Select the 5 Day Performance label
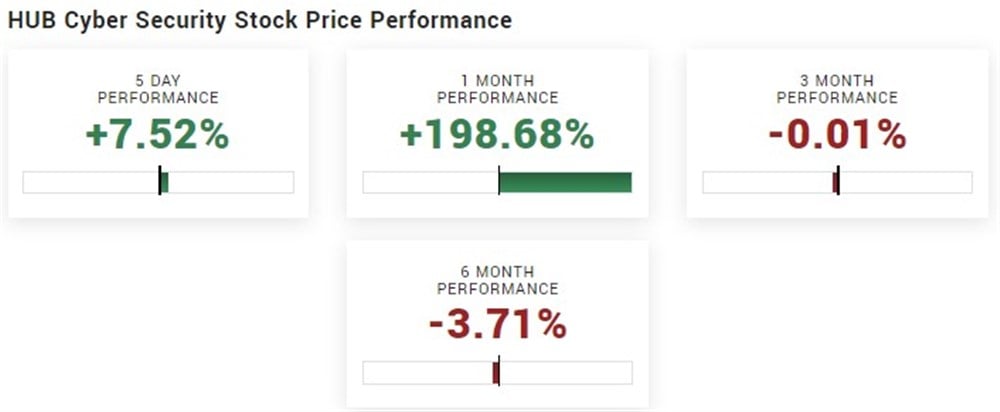1000x412 pixels. click(x=158, y=89)
